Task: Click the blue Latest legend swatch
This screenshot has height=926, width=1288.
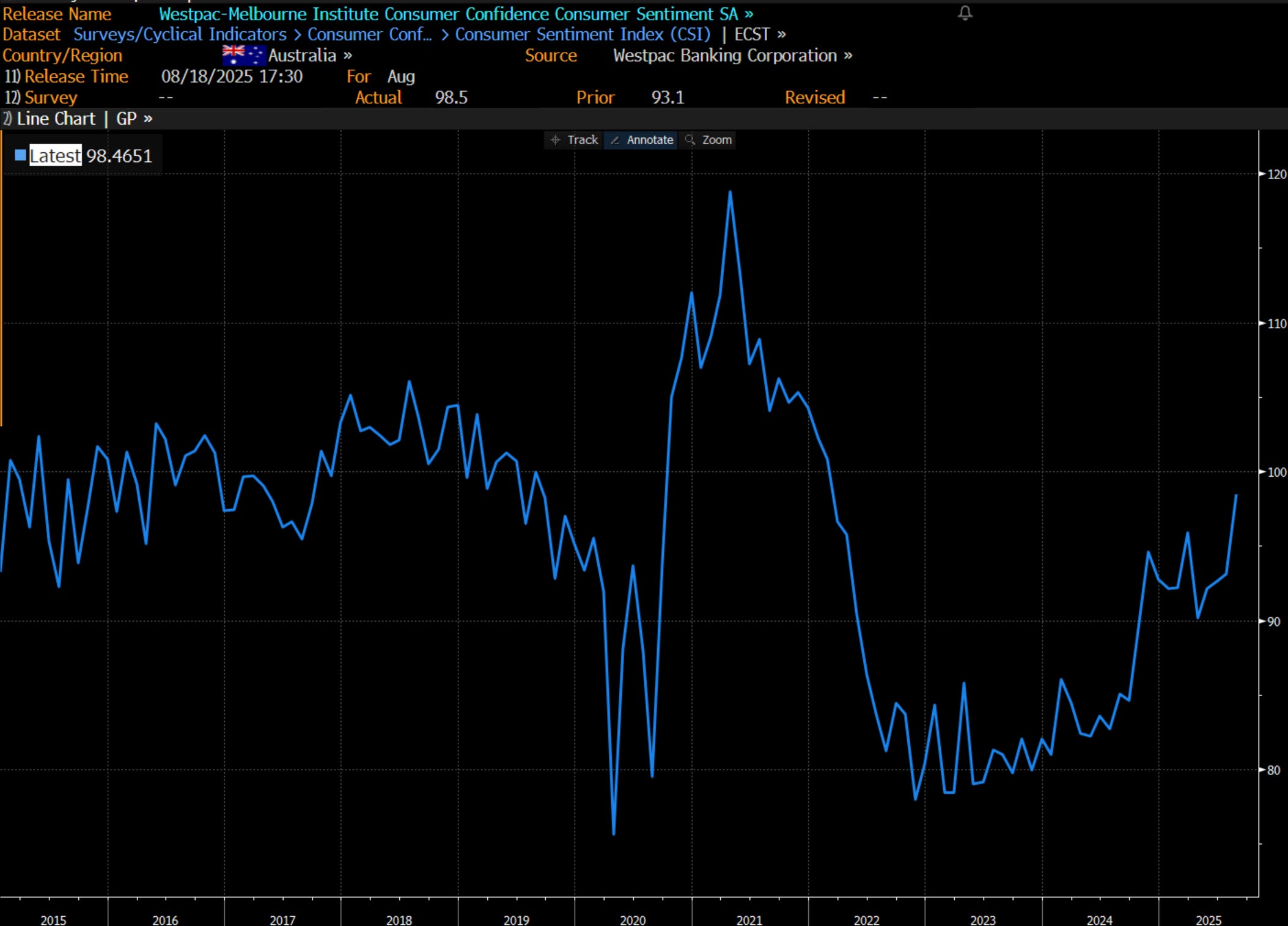Action: click(x=21, y=156)
